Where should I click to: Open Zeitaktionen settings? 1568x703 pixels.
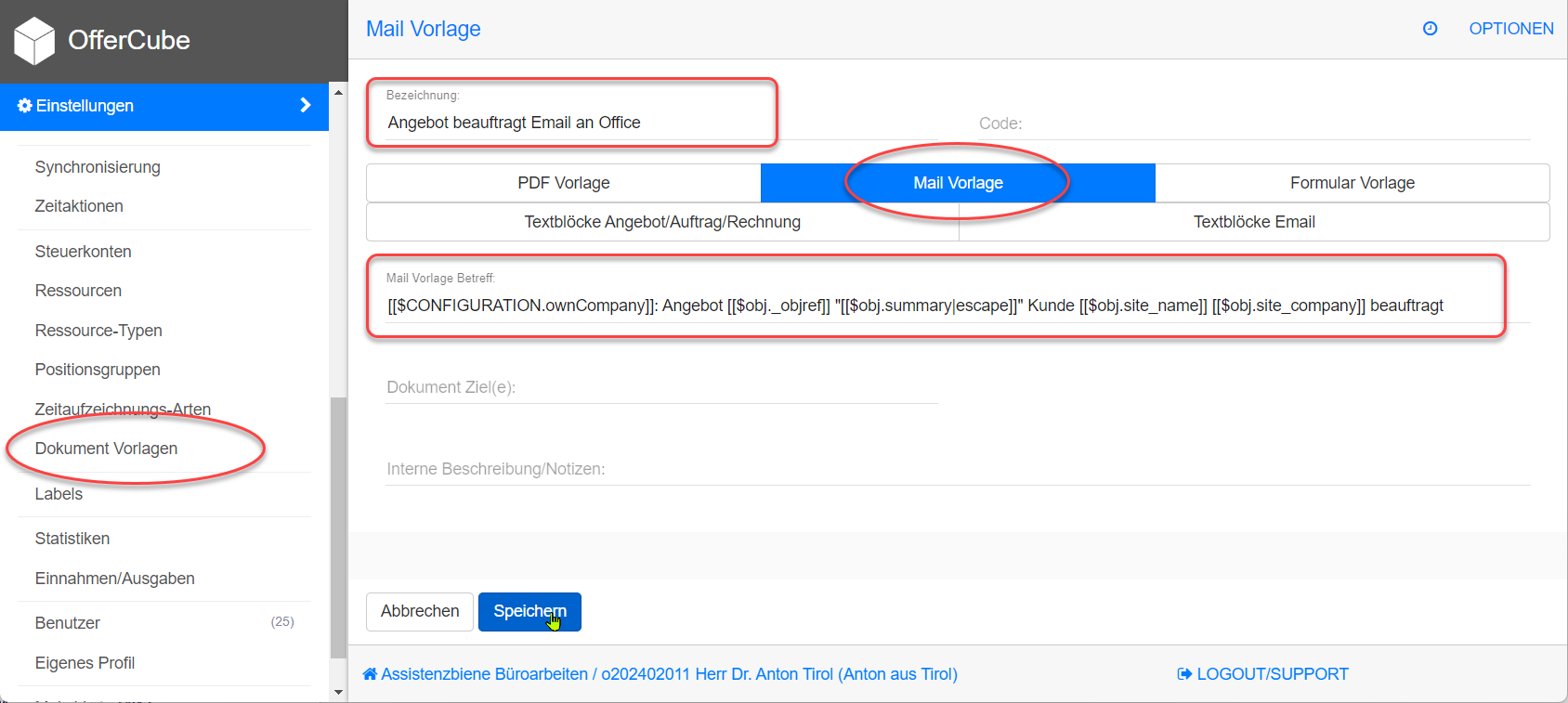(x=79, y=206)
